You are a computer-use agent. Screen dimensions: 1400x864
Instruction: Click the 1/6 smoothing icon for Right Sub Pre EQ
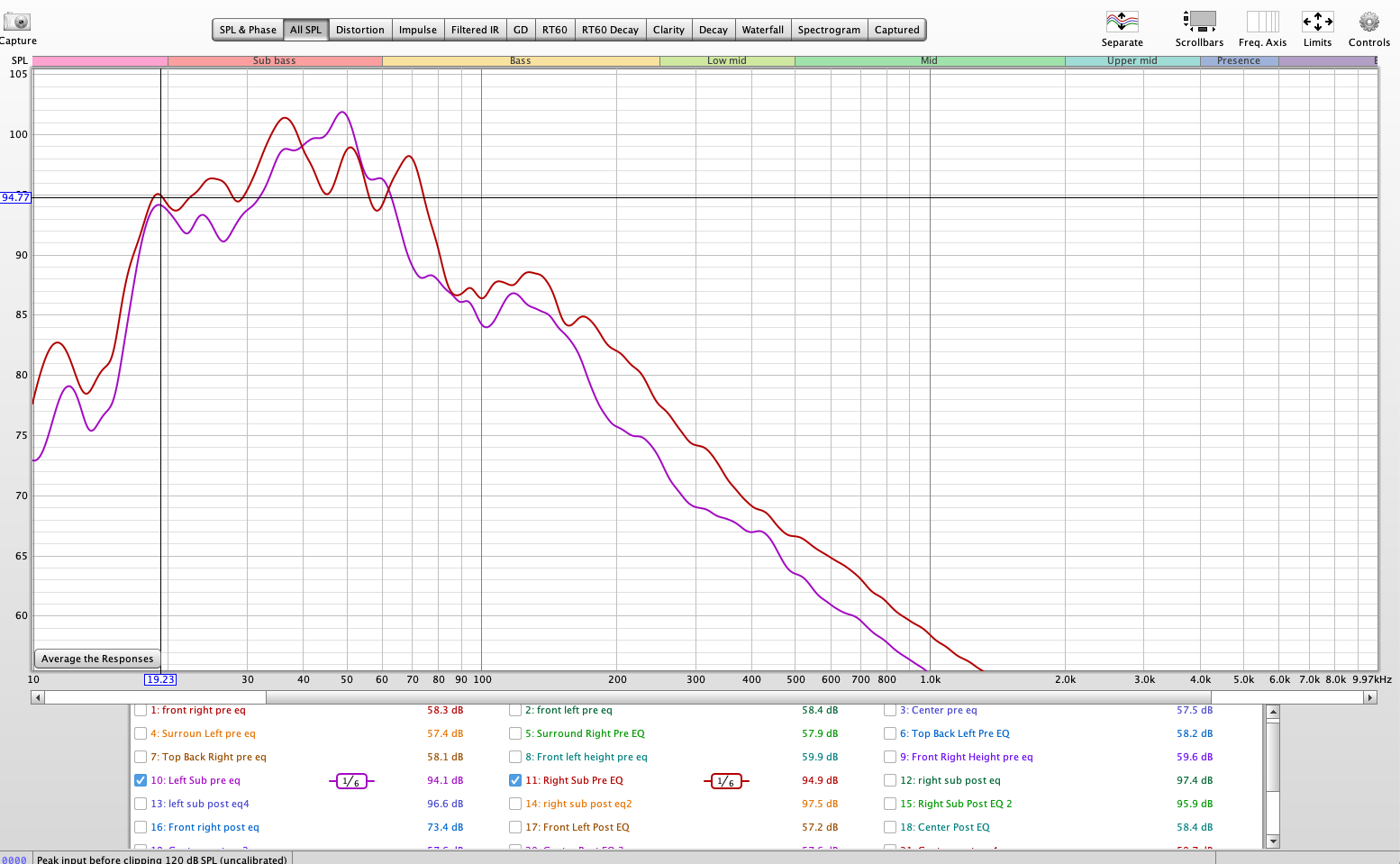tap(726, 781)
